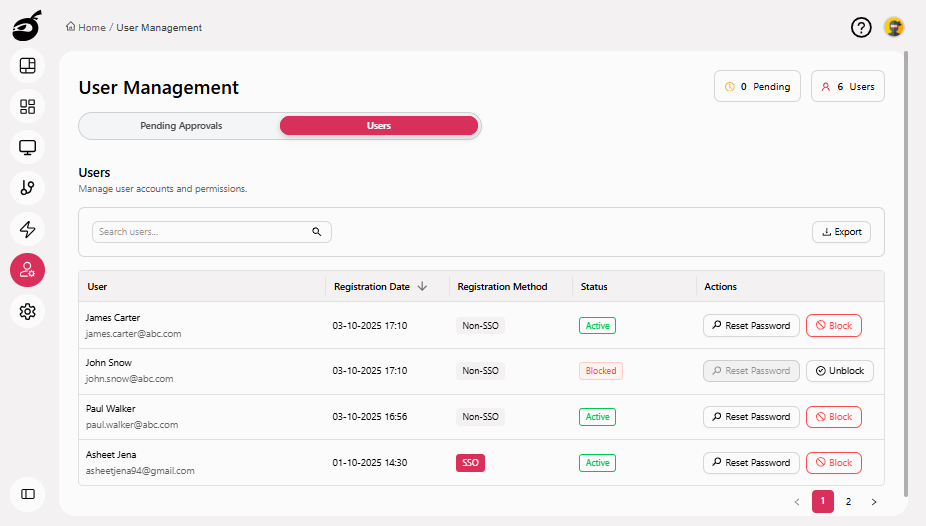Click the home icon in breadcrumb
The height and width of the screenshot is (526, 926).
70,27
